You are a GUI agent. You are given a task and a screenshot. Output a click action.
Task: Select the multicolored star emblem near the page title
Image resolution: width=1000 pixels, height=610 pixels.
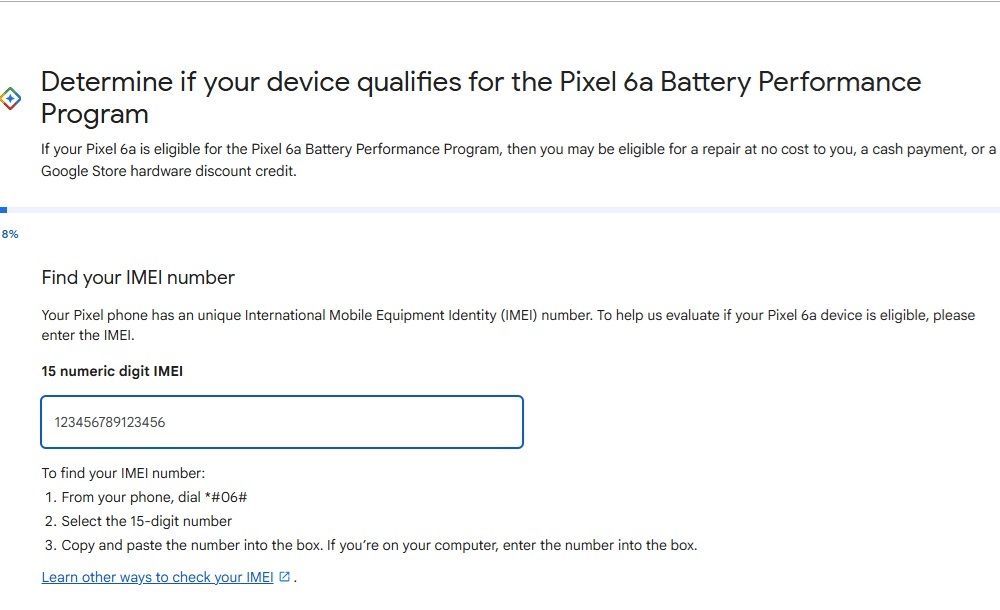coord(8,95)
